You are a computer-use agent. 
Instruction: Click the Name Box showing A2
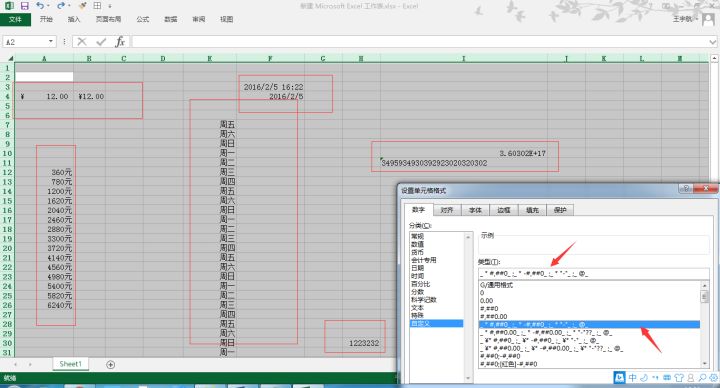point(25,42)
